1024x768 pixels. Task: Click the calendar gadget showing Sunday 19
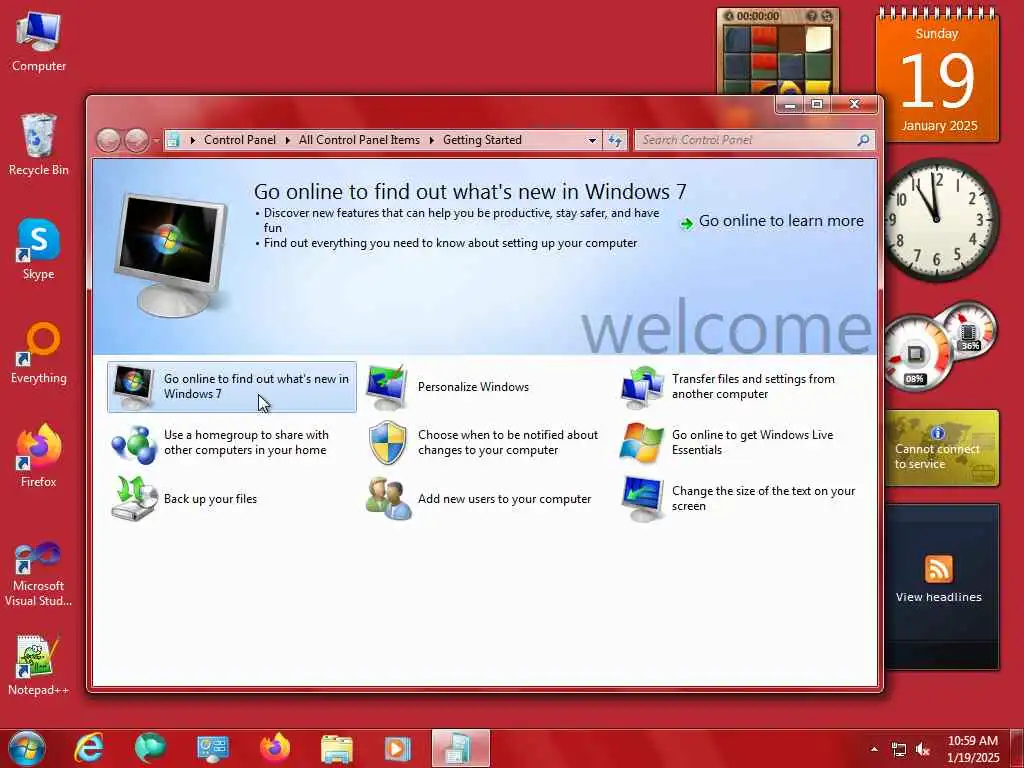(x=937, y=76)
